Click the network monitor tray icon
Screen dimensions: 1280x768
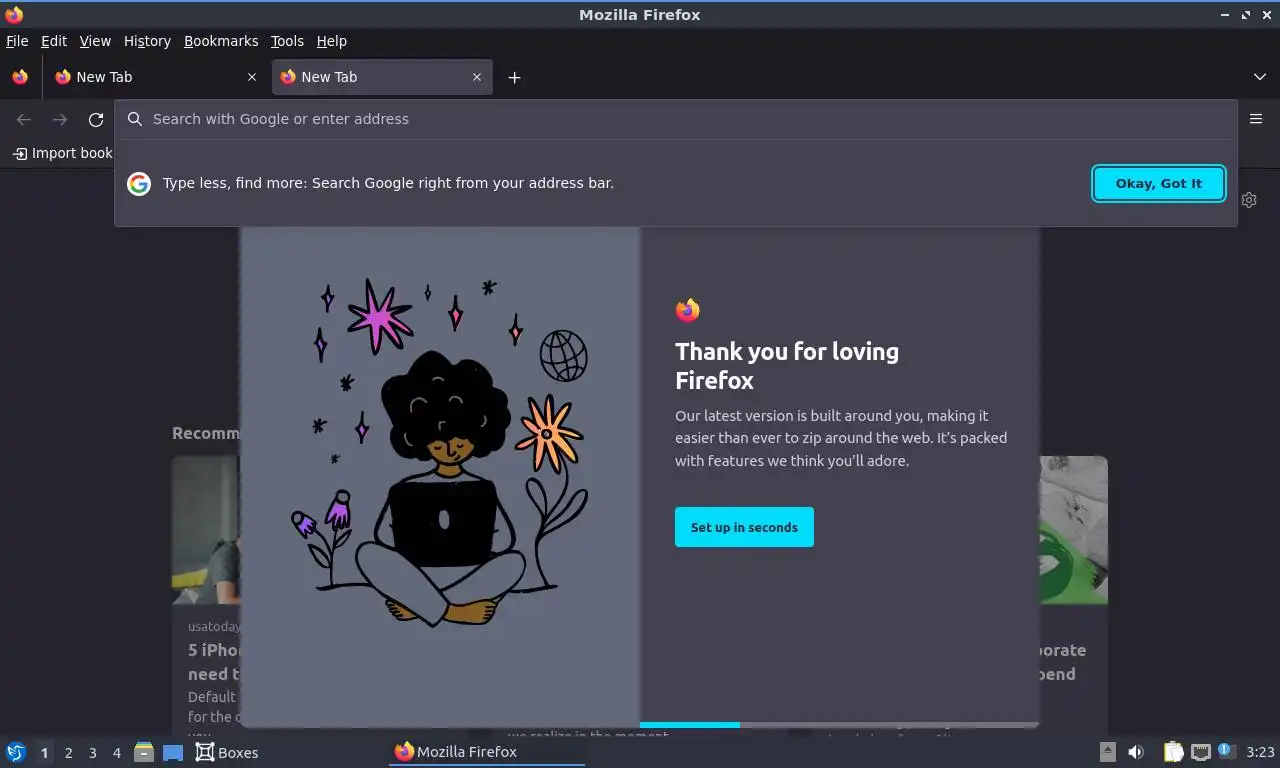(x=1201, y=752)
